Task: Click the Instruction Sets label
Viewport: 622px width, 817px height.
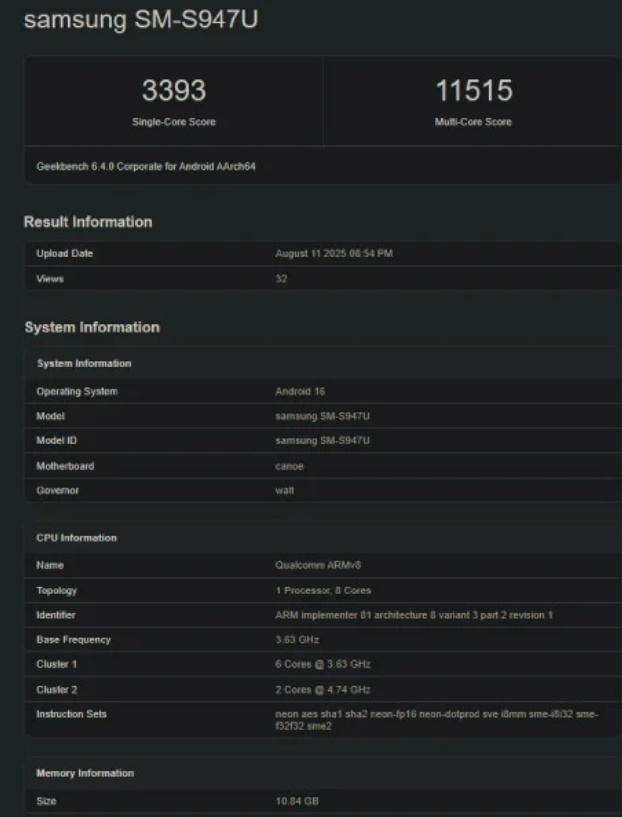Action: 71,714
